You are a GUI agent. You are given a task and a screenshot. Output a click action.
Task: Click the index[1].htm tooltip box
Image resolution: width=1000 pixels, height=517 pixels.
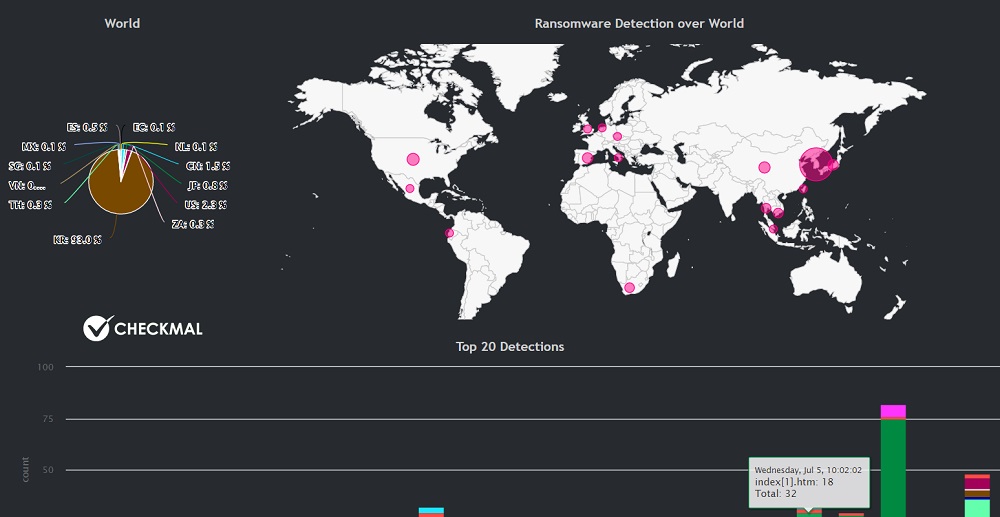(x=809, y=482)
